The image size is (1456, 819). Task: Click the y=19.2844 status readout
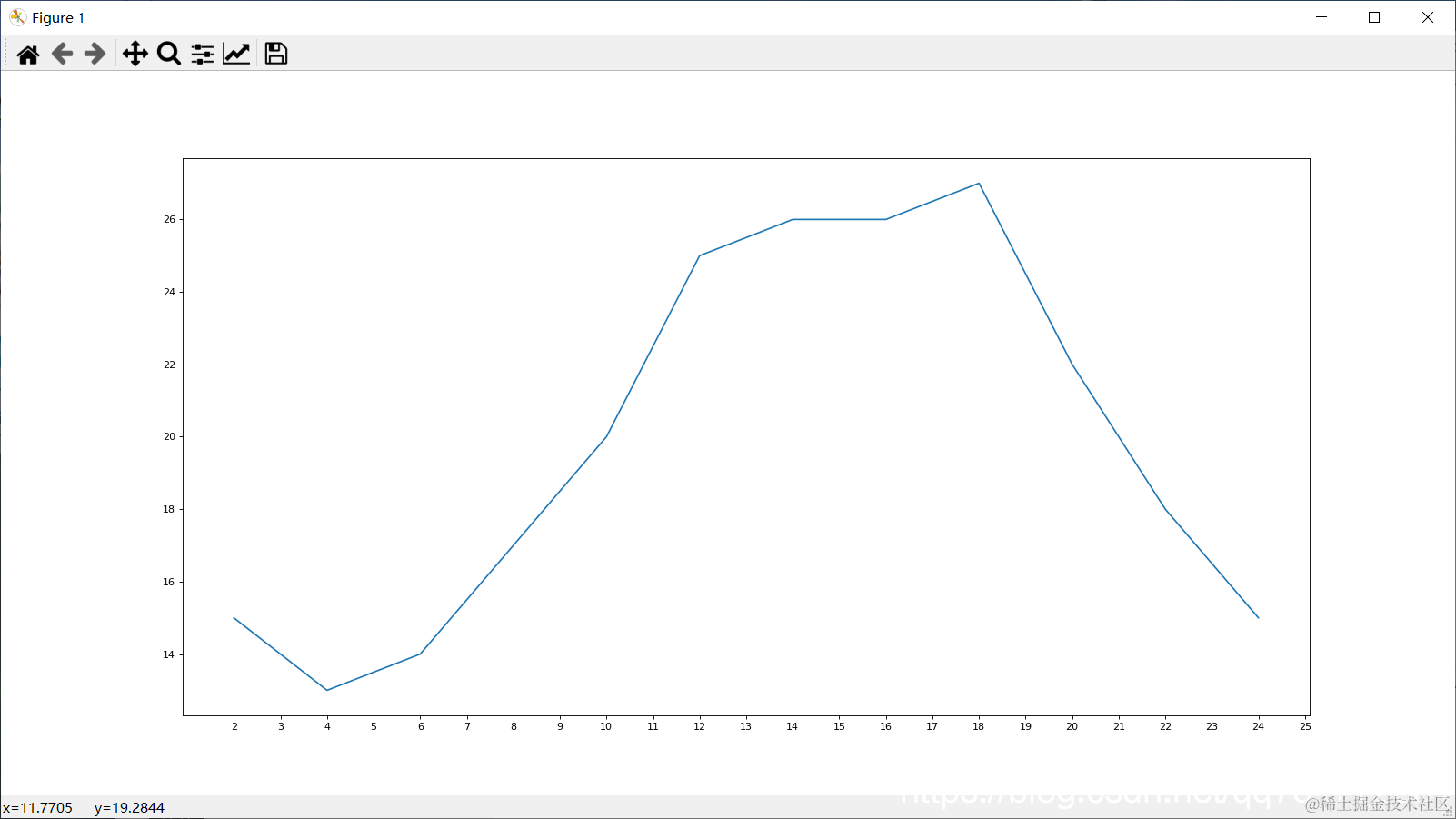129,807
